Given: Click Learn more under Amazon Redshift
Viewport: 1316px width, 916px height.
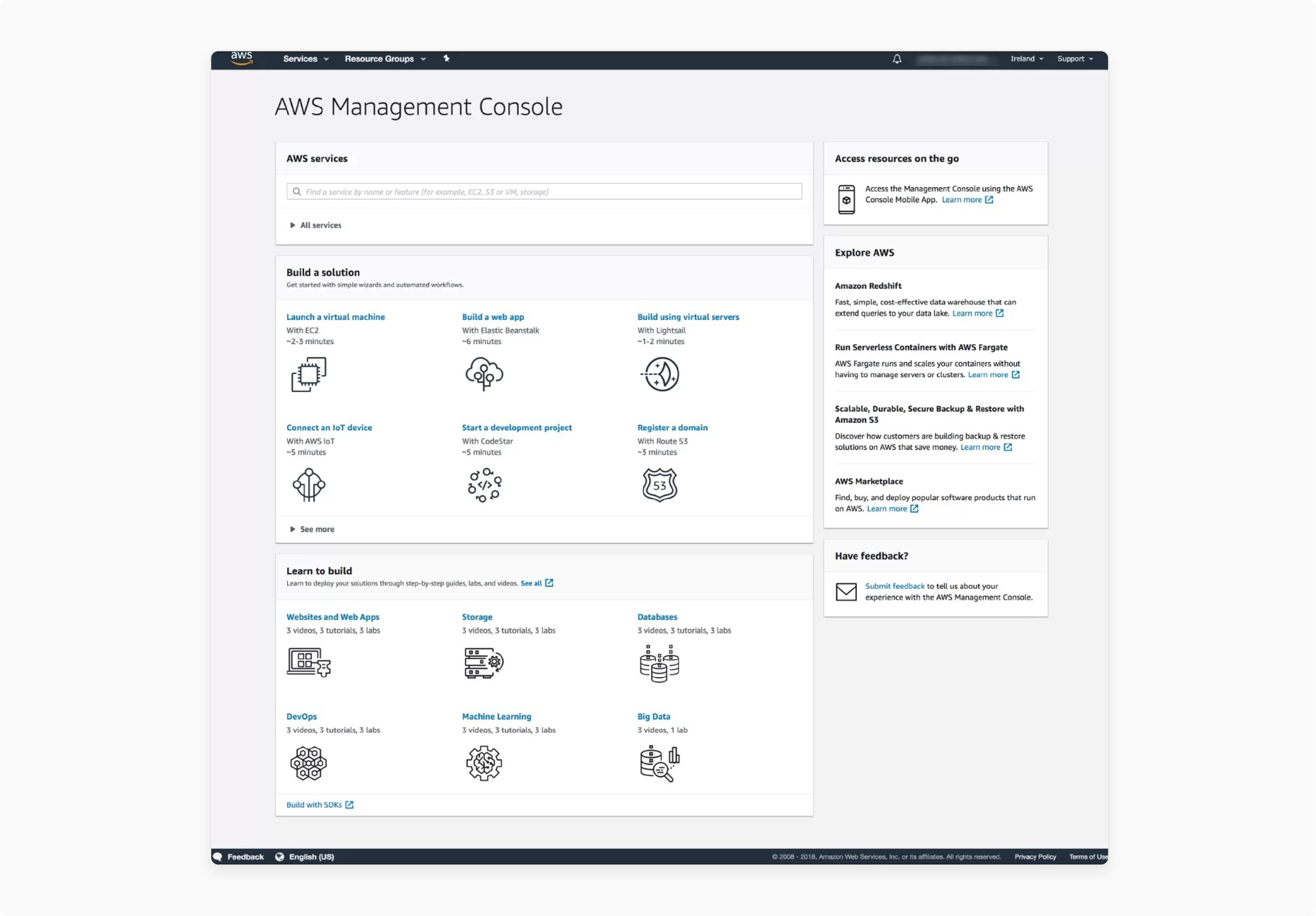Looking at the screenshot, I should [x=973, y=313].
